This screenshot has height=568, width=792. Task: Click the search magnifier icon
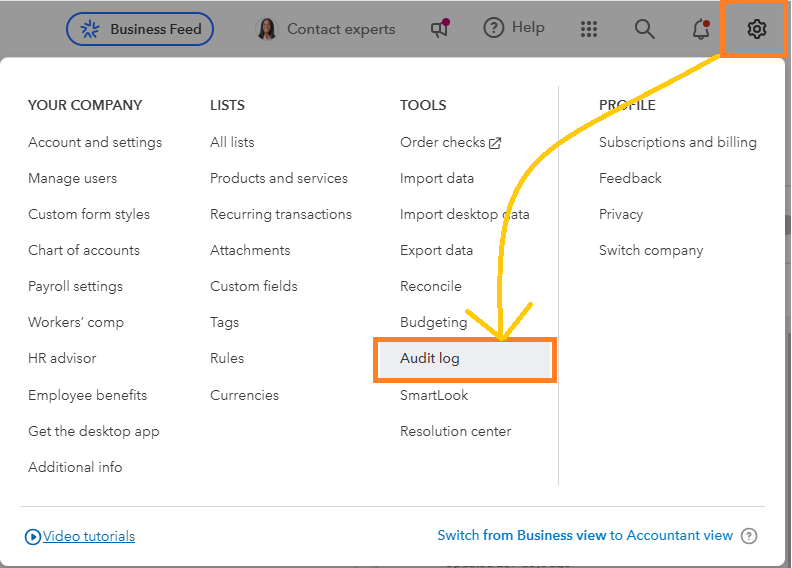point(645,29)
